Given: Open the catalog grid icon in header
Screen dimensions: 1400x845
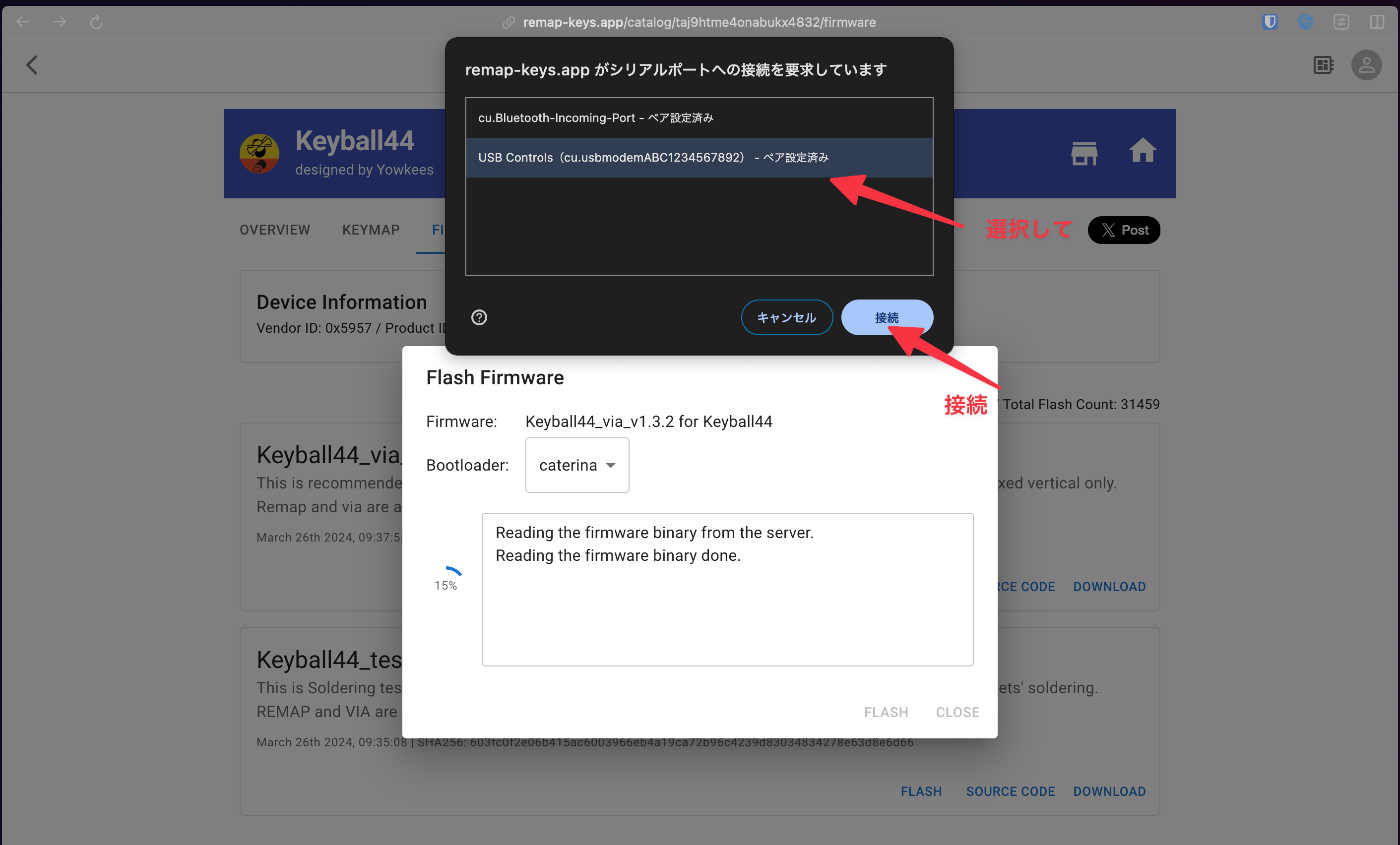Looking at the screenshot, I should pyautogui.click(x=1324, y=65).
